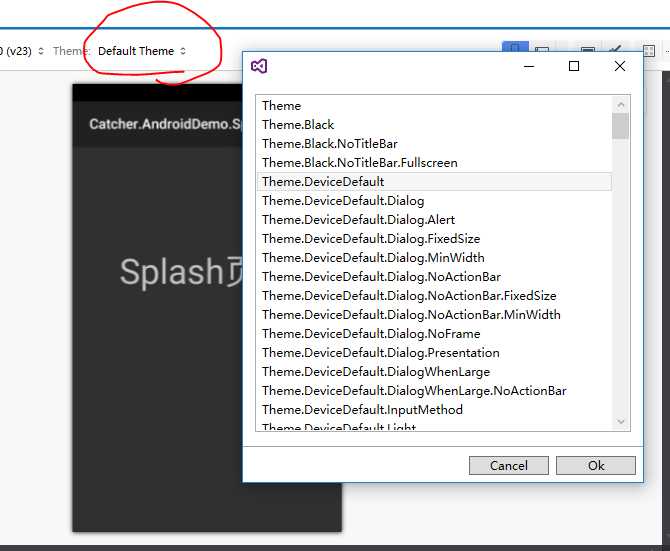This screenshot has height=551, width=670.
Task: Click the grid layout icon in toolbar
Action: point(649,51)
